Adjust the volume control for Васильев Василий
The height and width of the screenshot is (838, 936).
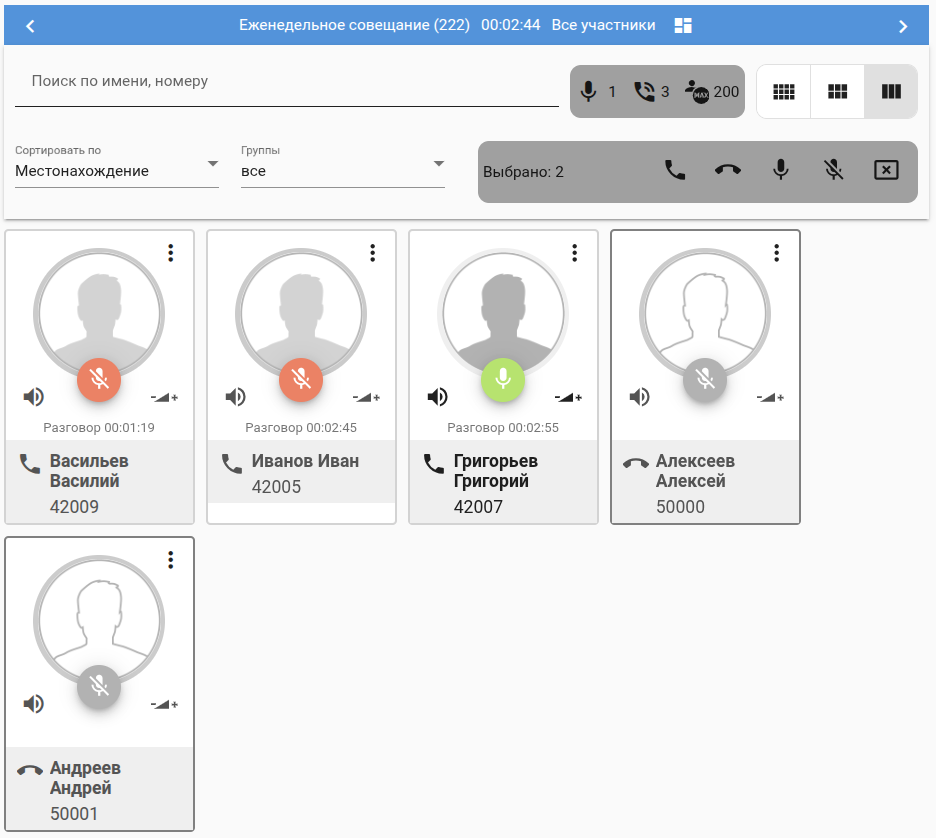coord(164,397)
